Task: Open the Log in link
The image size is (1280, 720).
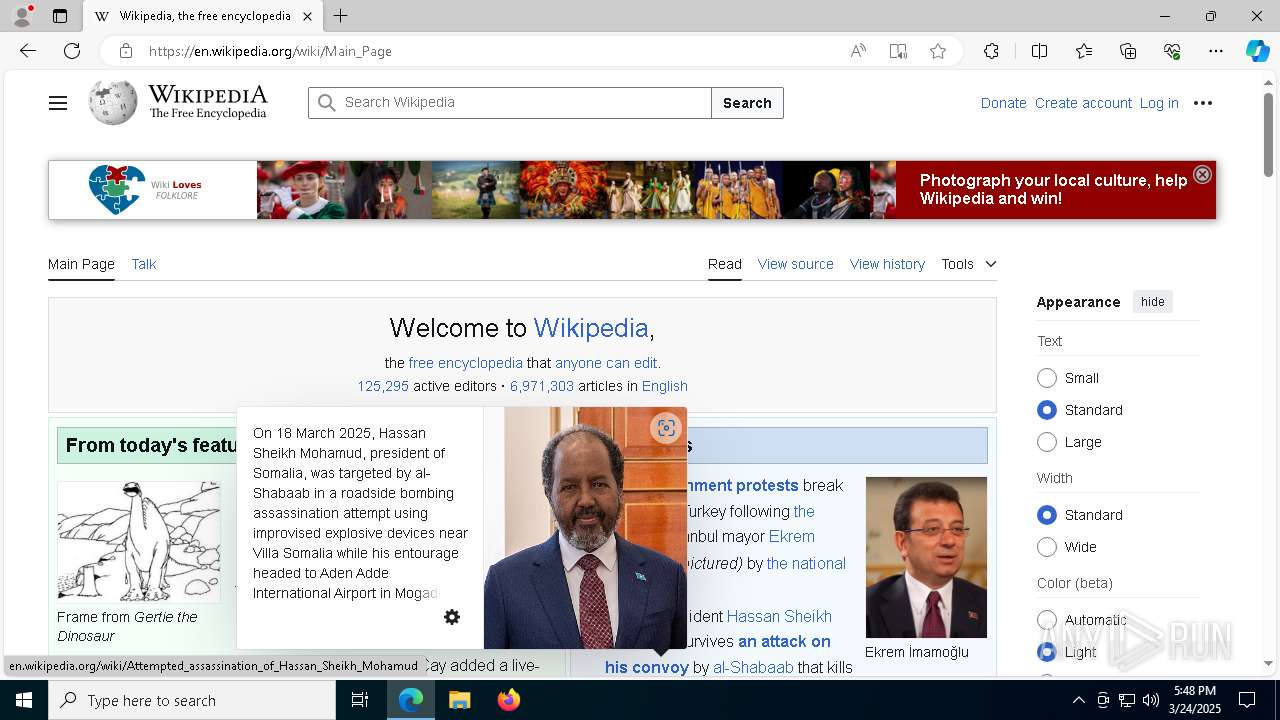Action: pyautogui.click(x=1159, y=103)
